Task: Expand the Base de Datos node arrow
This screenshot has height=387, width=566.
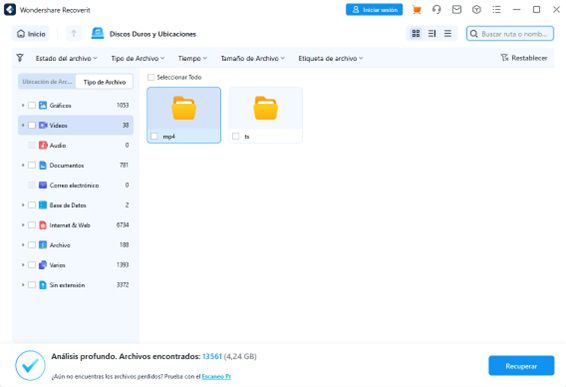Action: (23, 205)
